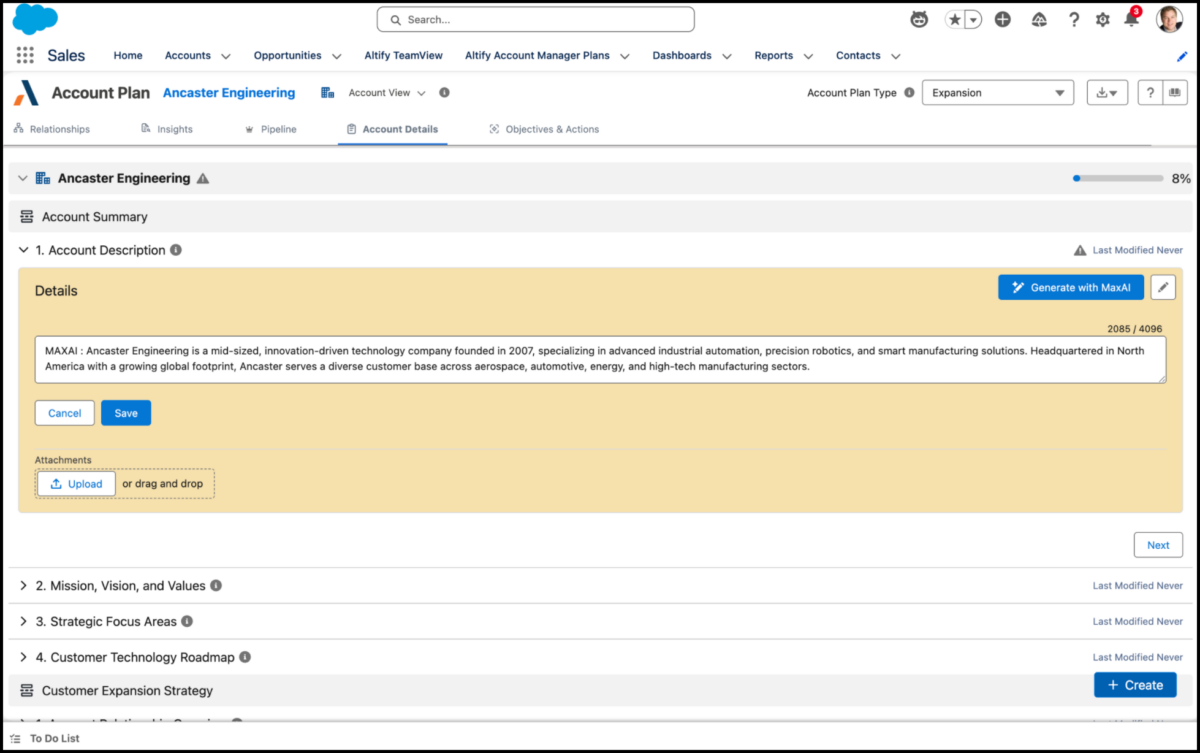
Task: Click the Favorites star icon
Action: [955, 20]
